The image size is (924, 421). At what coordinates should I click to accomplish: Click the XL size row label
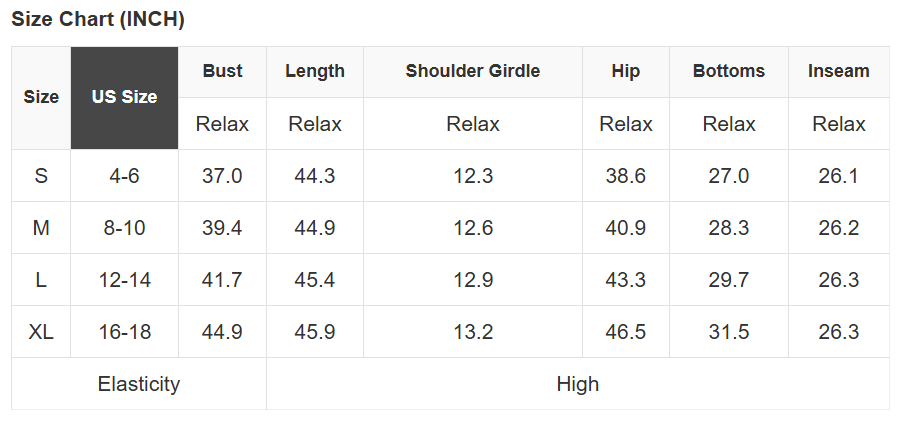tap(41, 332)
